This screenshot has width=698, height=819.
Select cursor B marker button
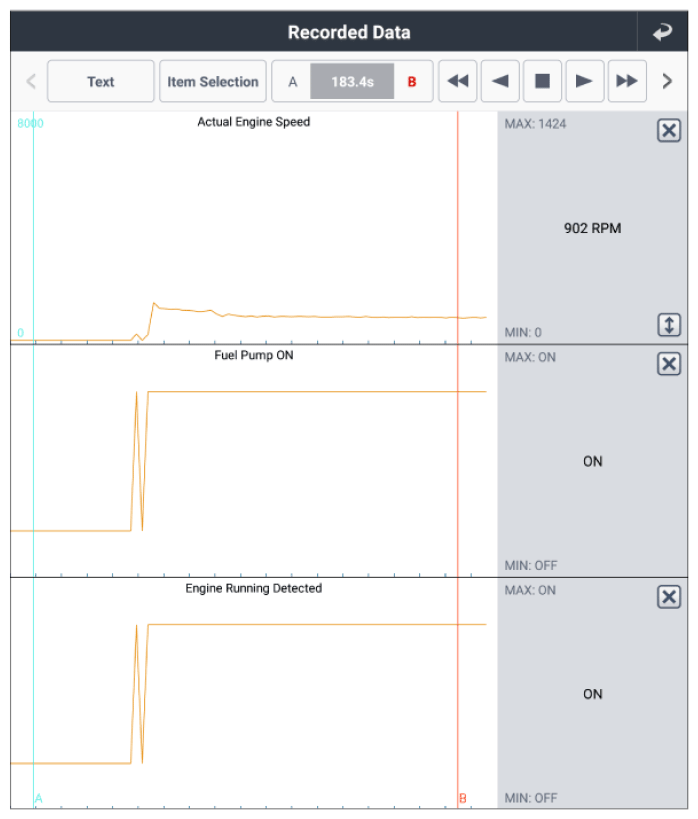pyautogui.click(x=412, y=82)
